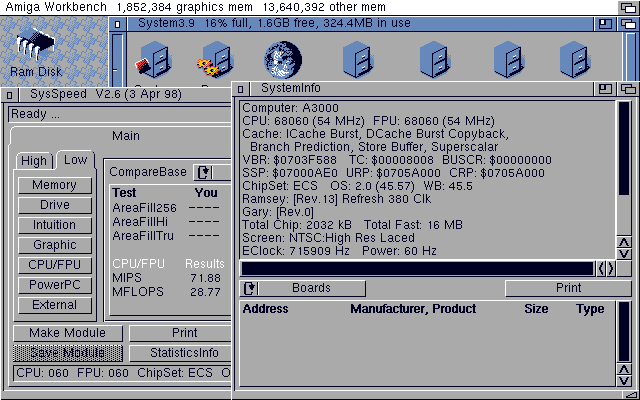Open the globe drawer icon in System3.9
The height and width of the screenshot is (400, 640).
[283, 60]
